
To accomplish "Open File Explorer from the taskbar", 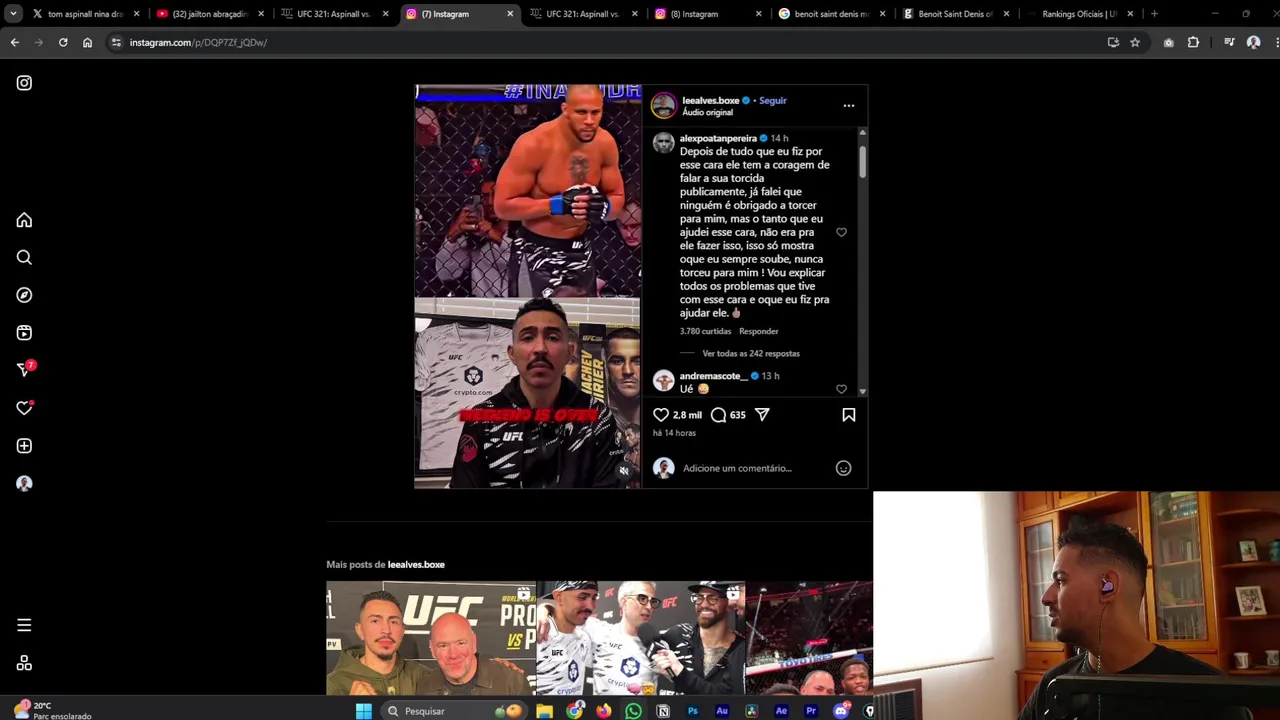I will pos(544,711).
